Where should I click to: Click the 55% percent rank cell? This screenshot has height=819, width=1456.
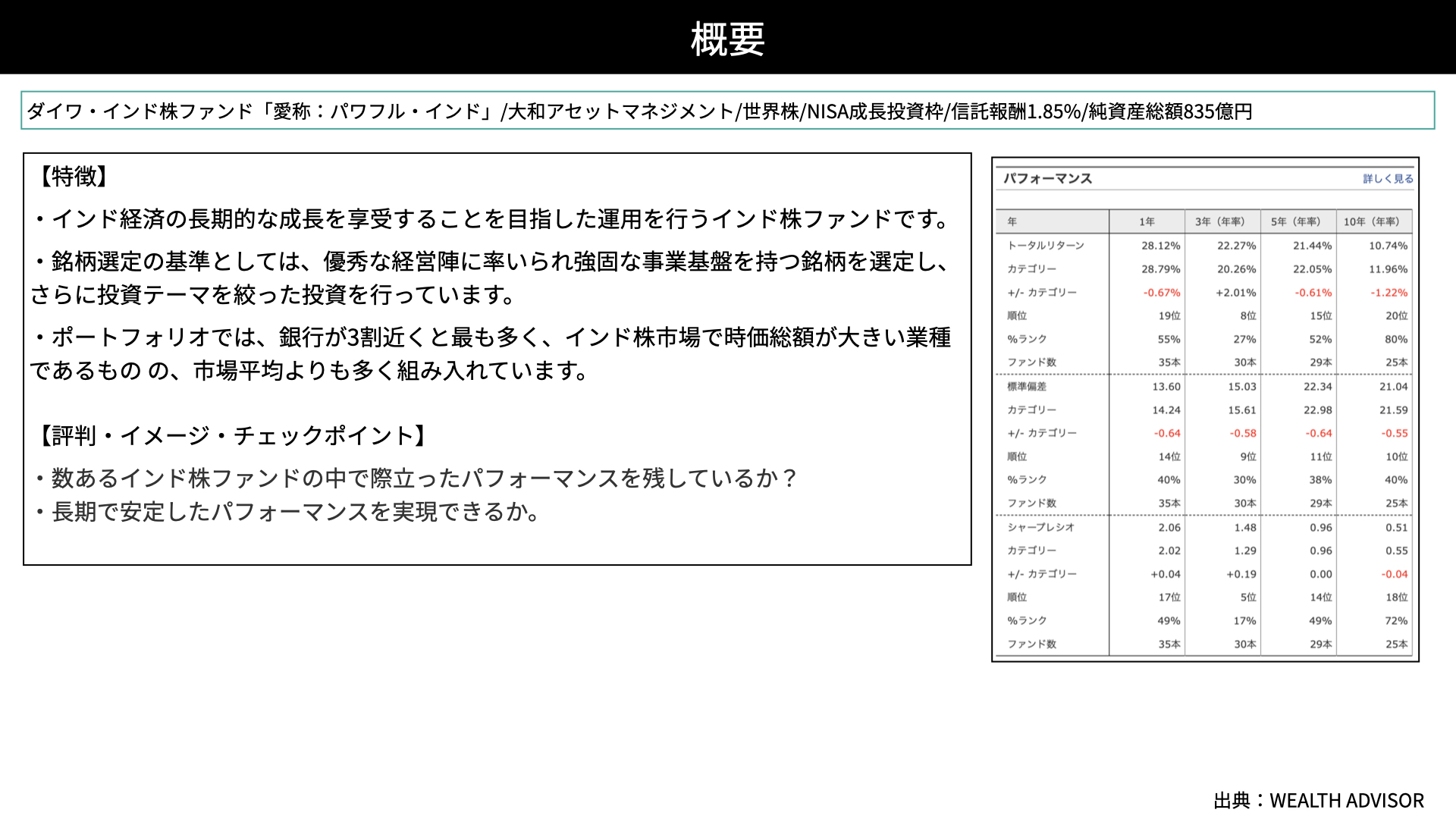(1169, 340)
